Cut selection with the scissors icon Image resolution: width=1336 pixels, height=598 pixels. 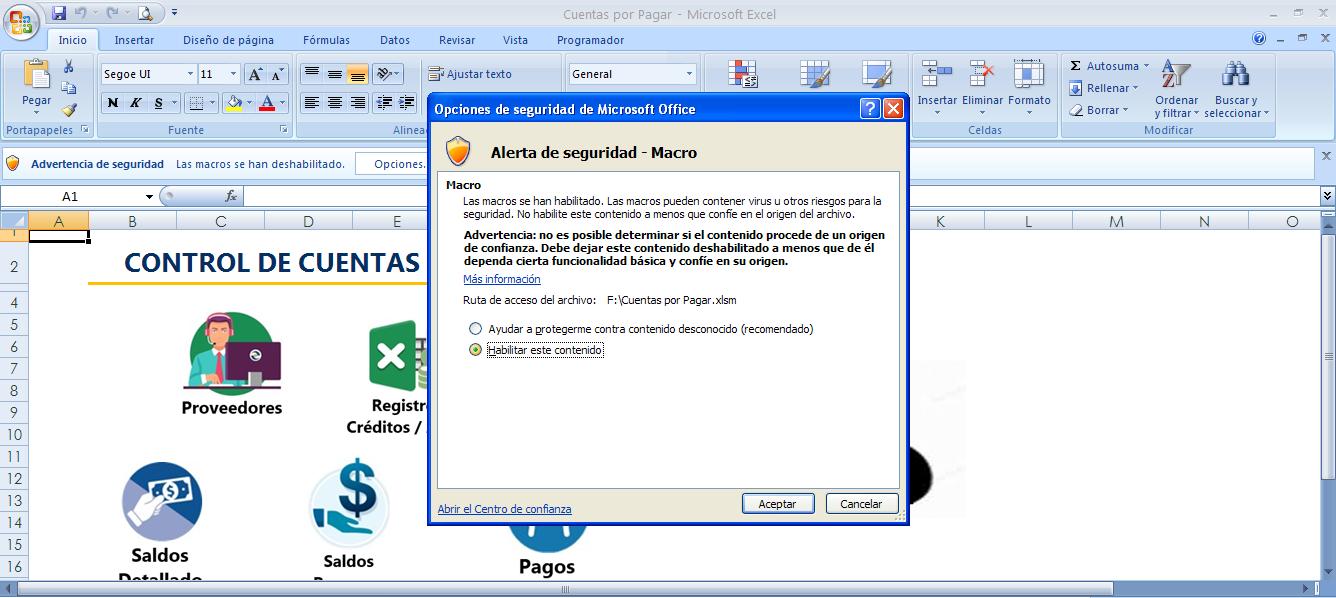coord(69,67)
